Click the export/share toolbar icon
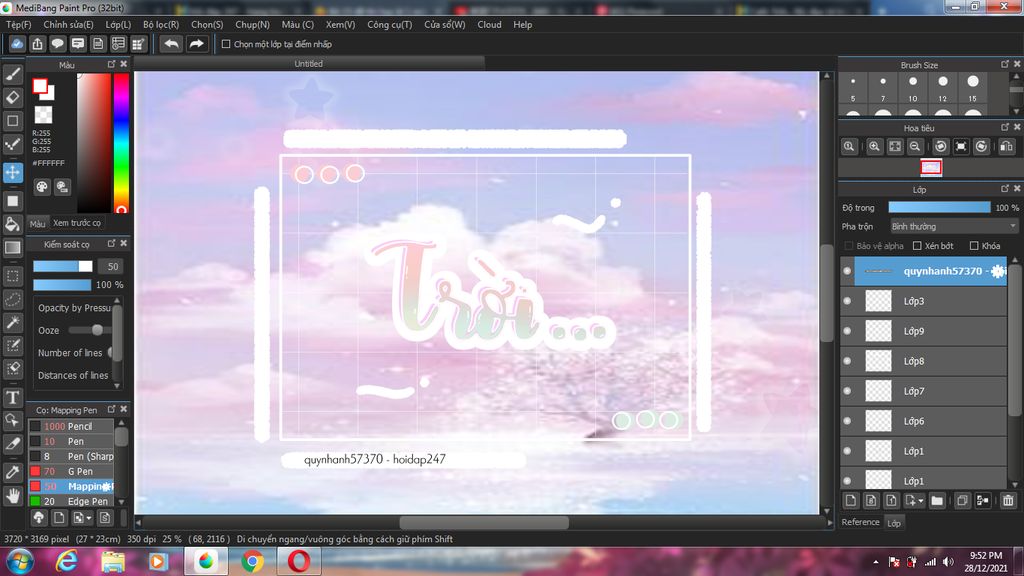This screenshot has height=576, width=1024. [x=37, y=44]
